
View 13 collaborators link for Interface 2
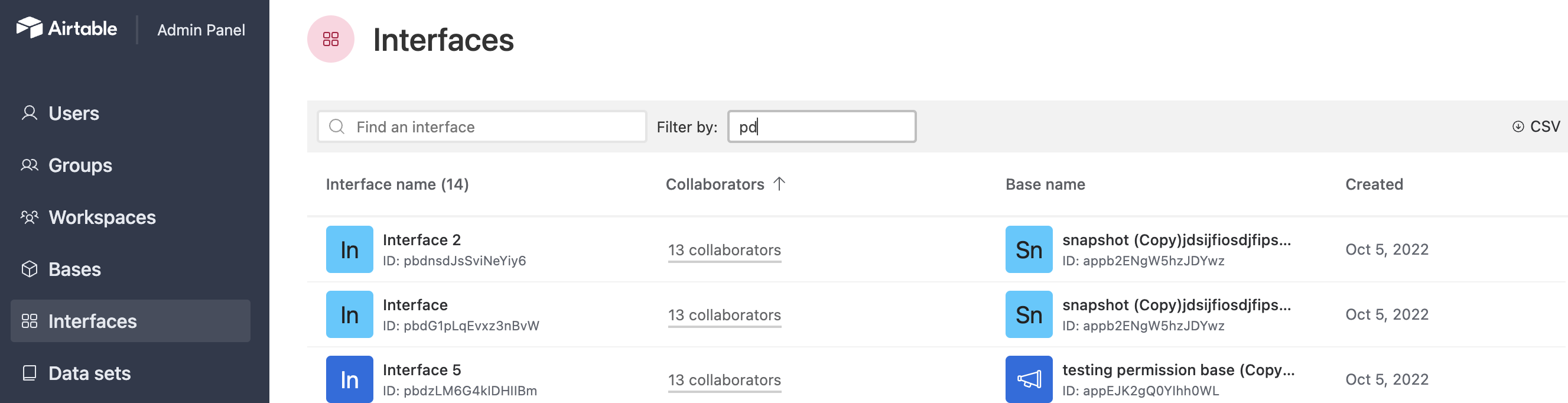724,250
